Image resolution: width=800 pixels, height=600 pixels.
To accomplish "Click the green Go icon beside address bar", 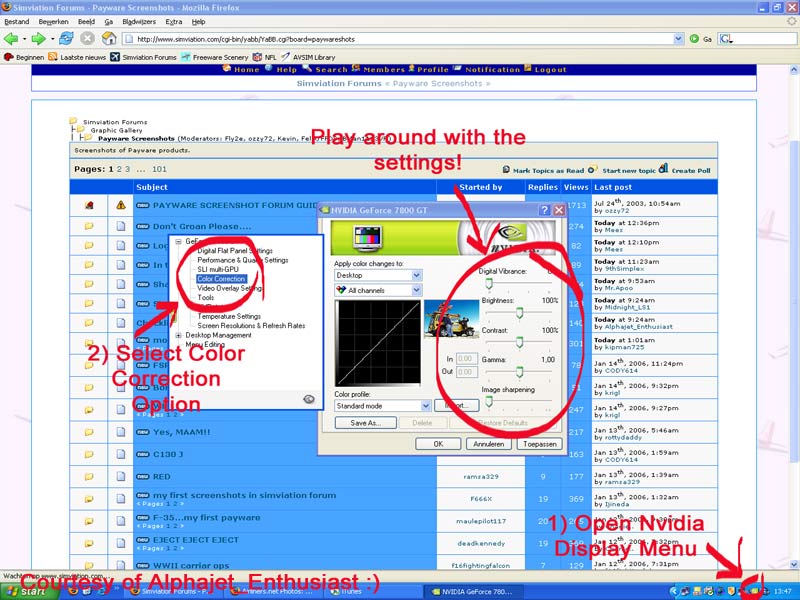I will tap(694, 39).
